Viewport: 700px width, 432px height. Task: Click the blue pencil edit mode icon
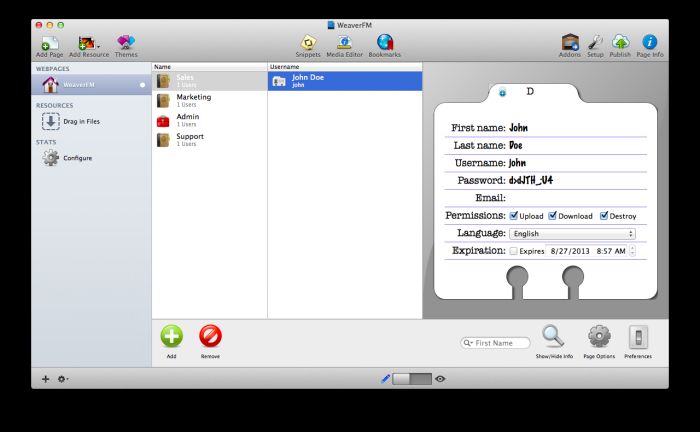tap(385, 379)
